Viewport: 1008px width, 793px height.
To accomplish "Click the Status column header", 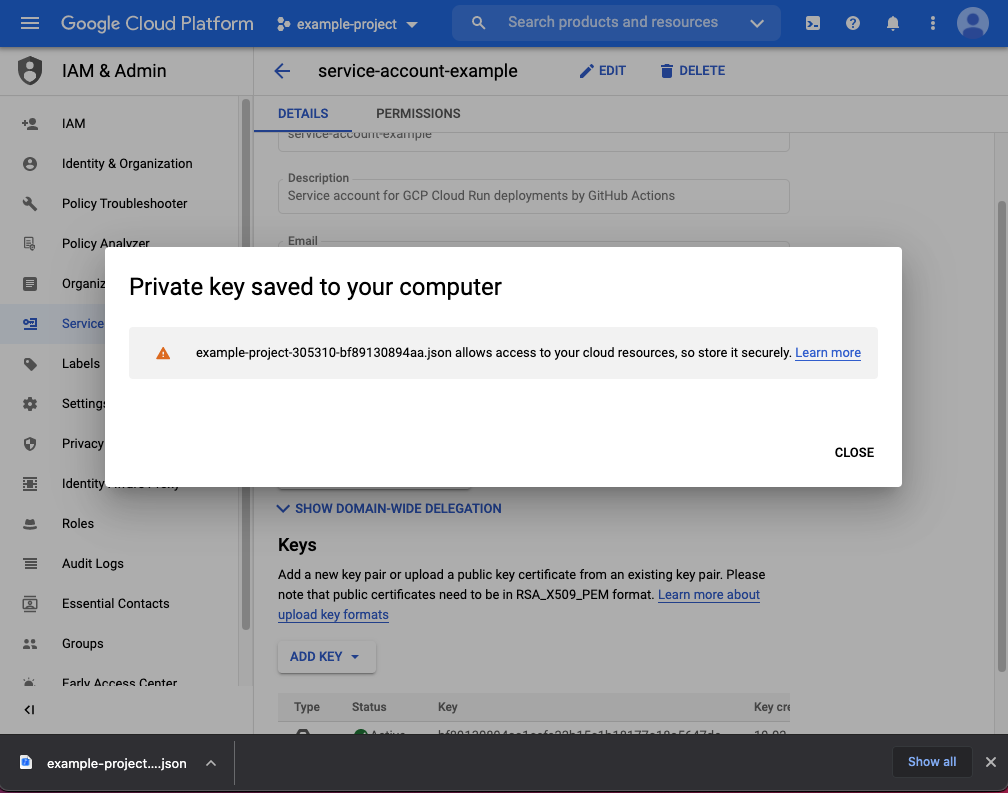I will pos(368,707).
